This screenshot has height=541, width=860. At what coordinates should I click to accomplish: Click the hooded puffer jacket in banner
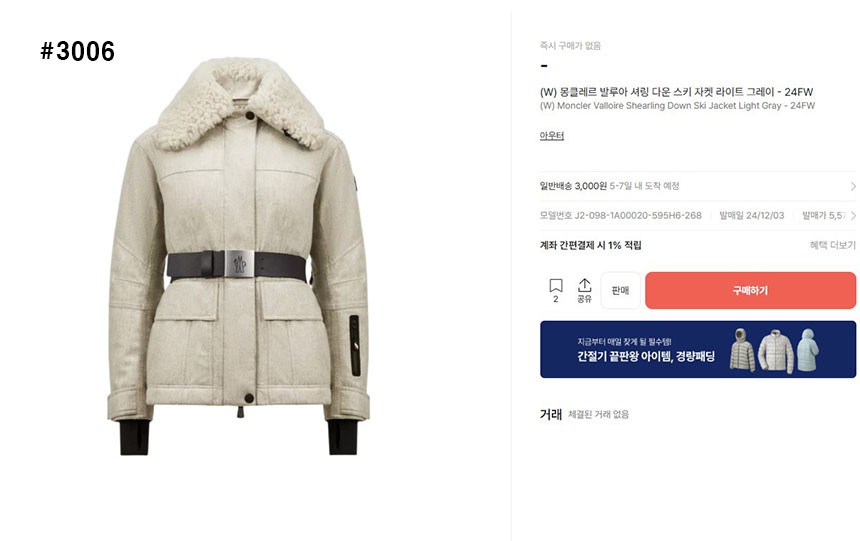click(742, 350)
